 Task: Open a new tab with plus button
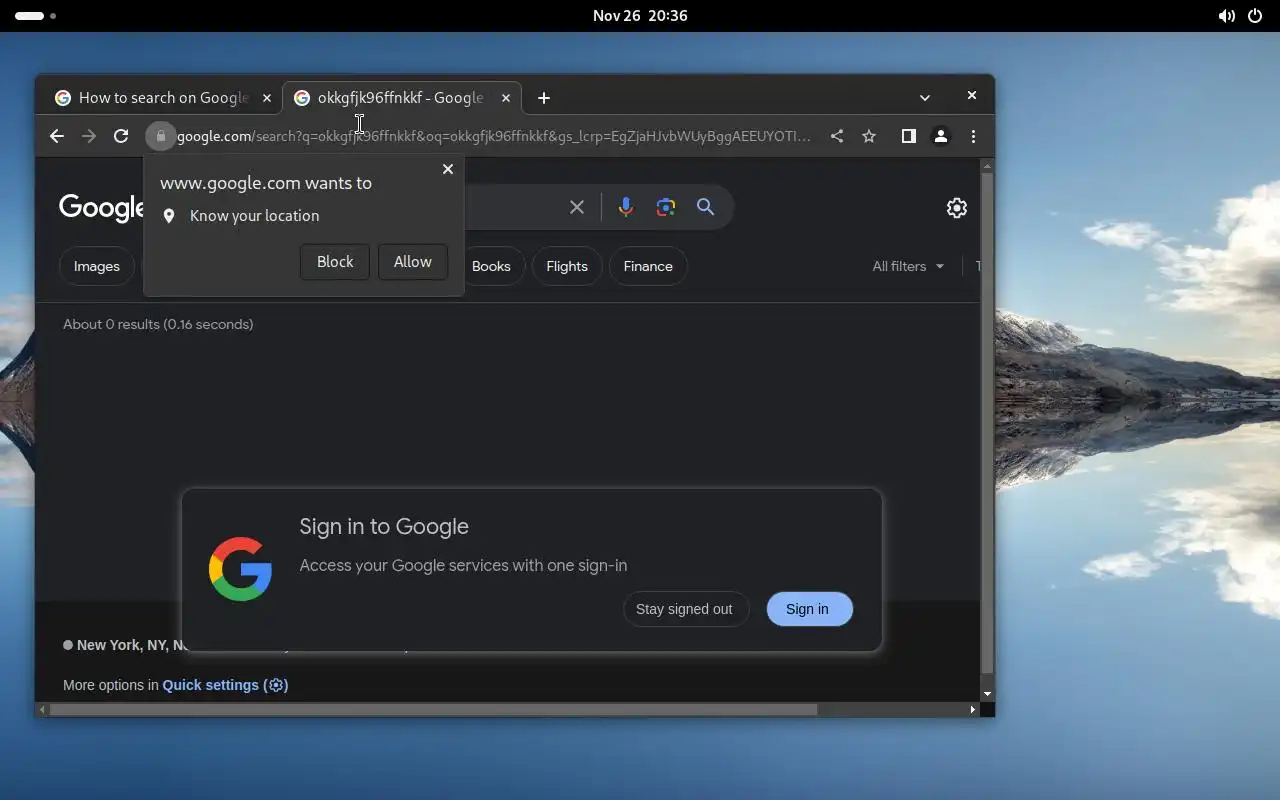544,98
